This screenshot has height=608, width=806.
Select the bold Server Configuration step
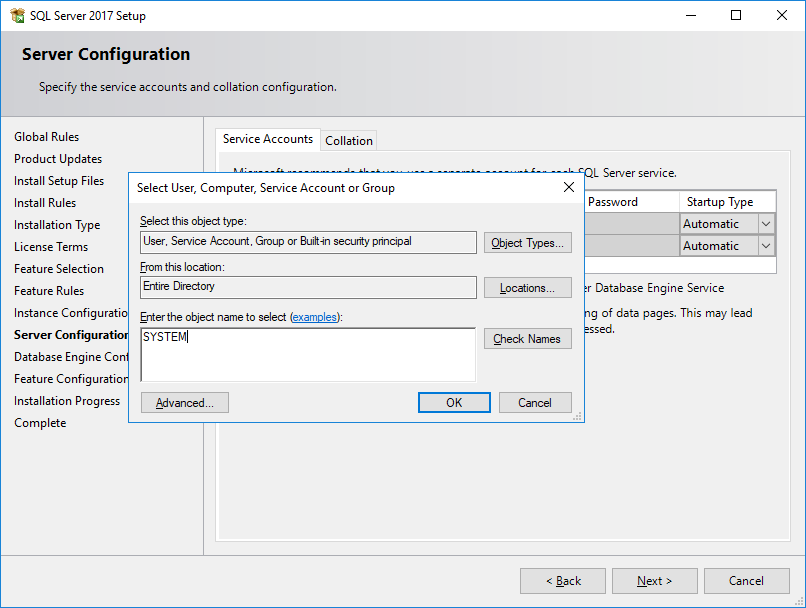click(71, 335)
